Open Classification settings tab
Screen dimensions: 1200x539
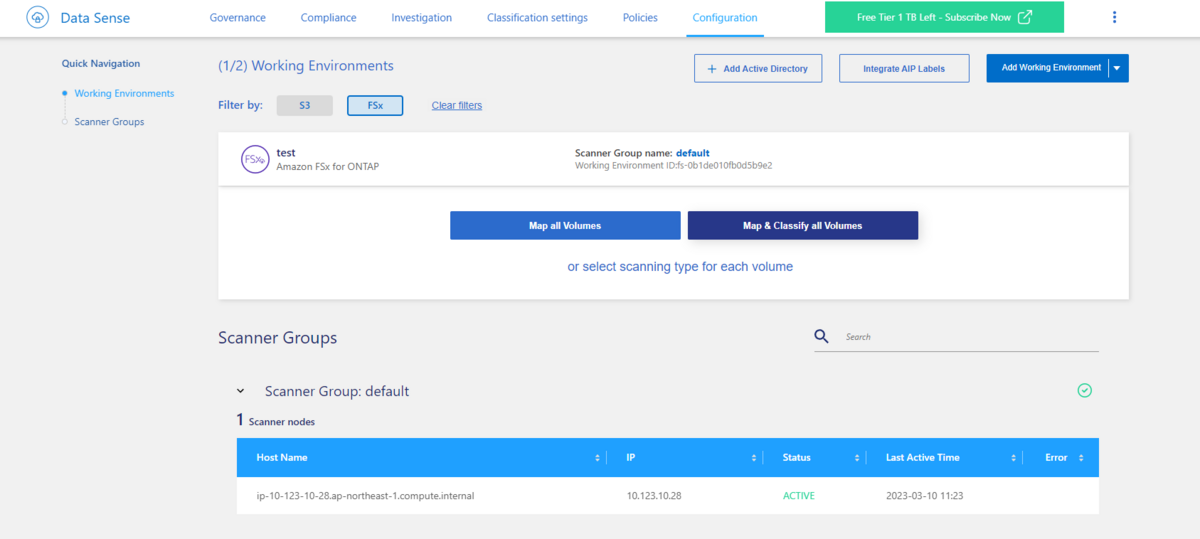click(537, 18)
